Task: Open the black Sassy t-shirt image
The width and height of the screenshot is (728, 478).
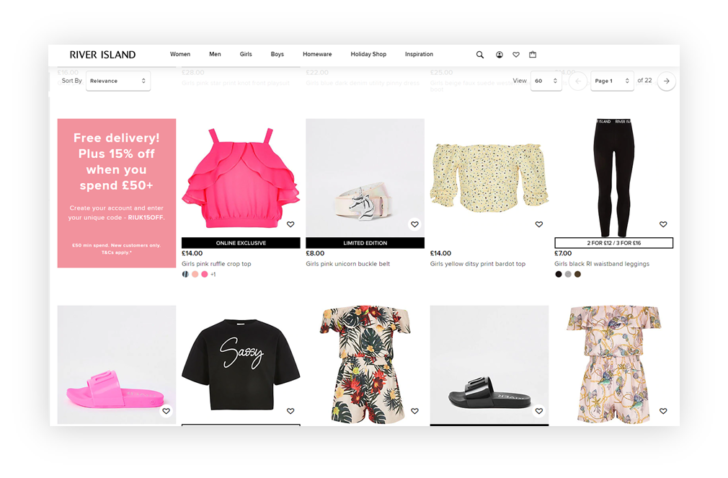Action: 240,365
